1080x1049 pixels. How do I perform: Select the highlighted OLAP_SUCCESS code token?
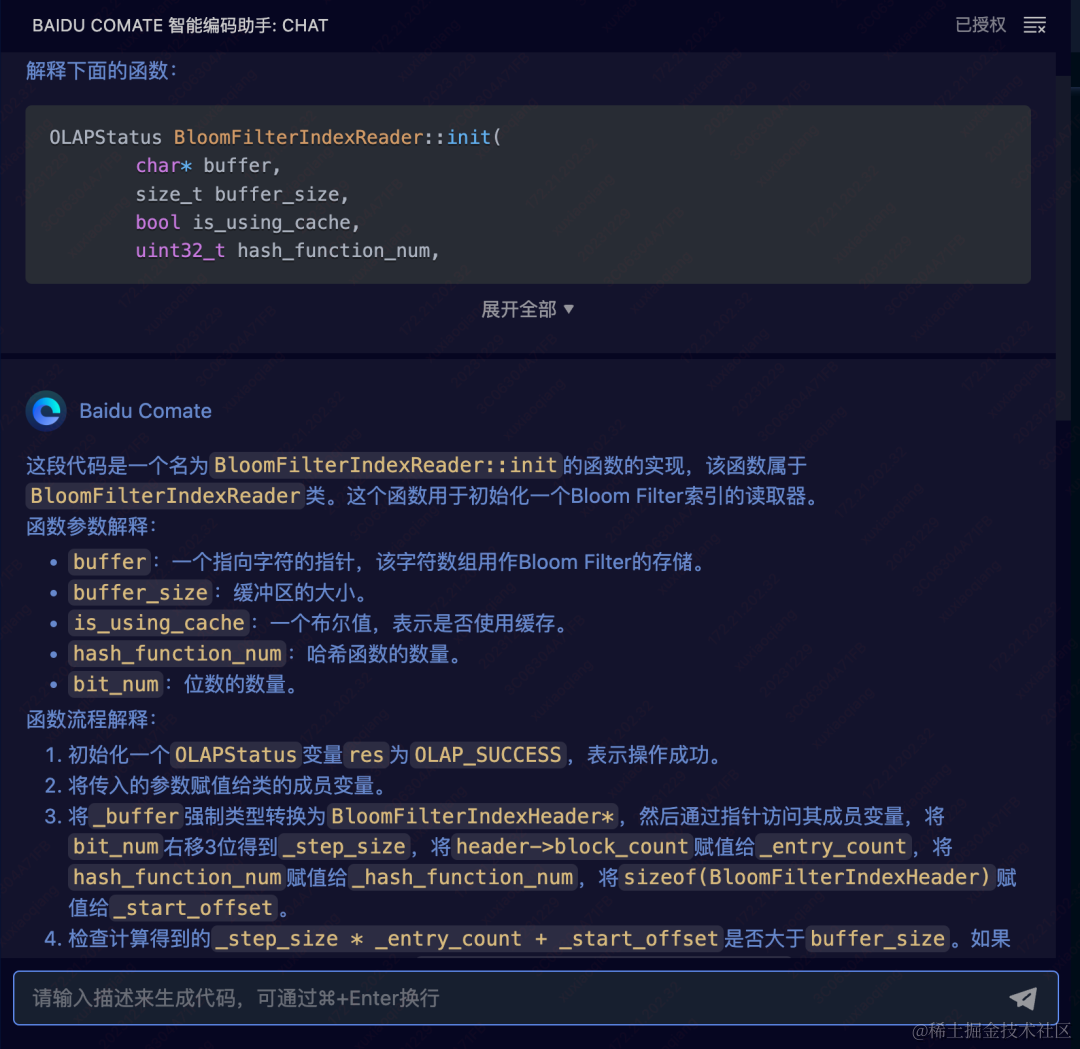487,756
